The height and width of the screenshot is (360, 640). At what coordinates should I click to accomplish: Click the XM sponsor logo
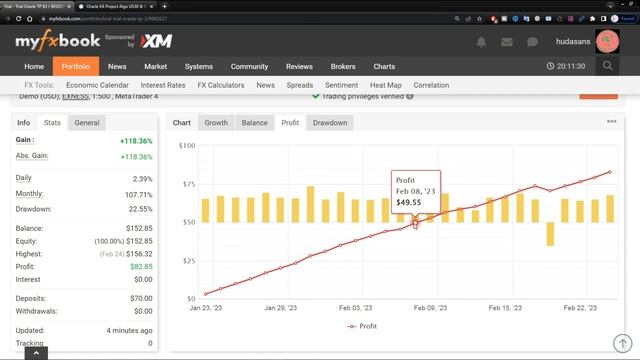156,41
